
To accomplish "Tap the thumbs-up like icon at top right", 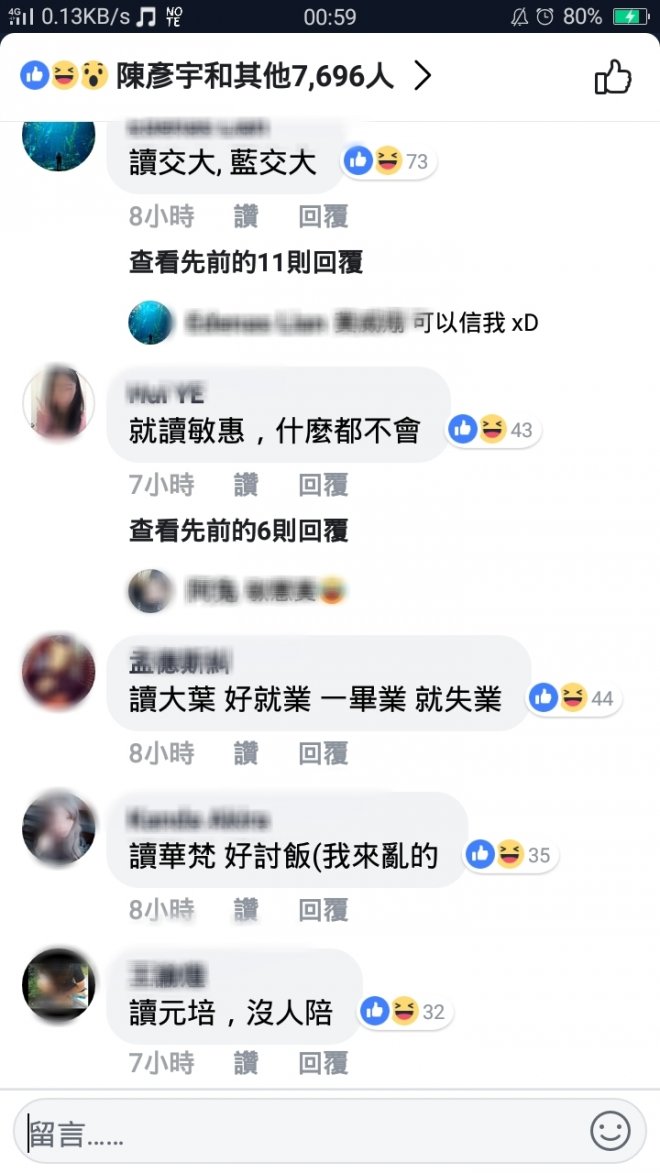I will 613,76.
